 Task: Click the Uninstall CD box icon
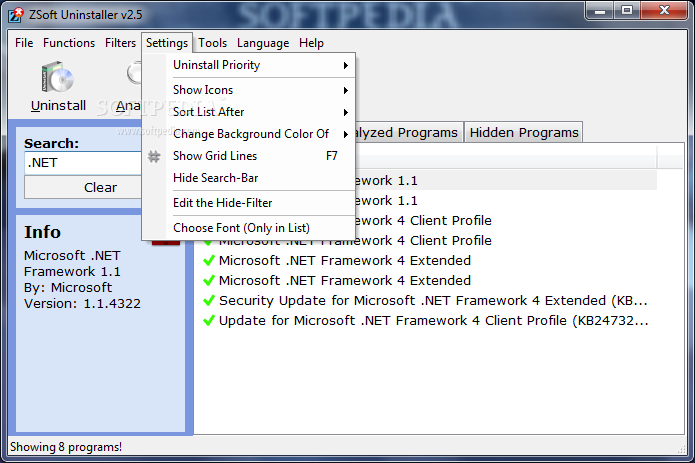tap(58, 77)
